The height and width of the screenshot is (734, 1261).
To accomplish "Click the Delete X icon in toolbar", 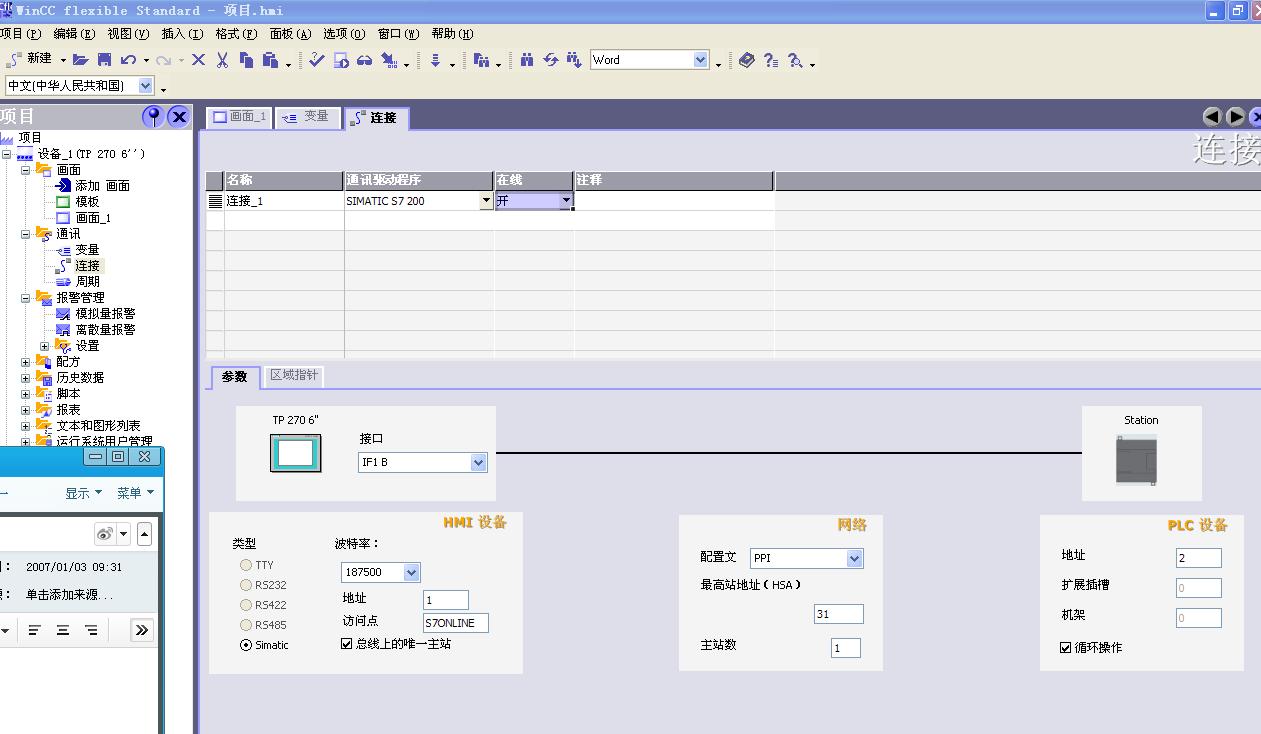I will 198,60.
